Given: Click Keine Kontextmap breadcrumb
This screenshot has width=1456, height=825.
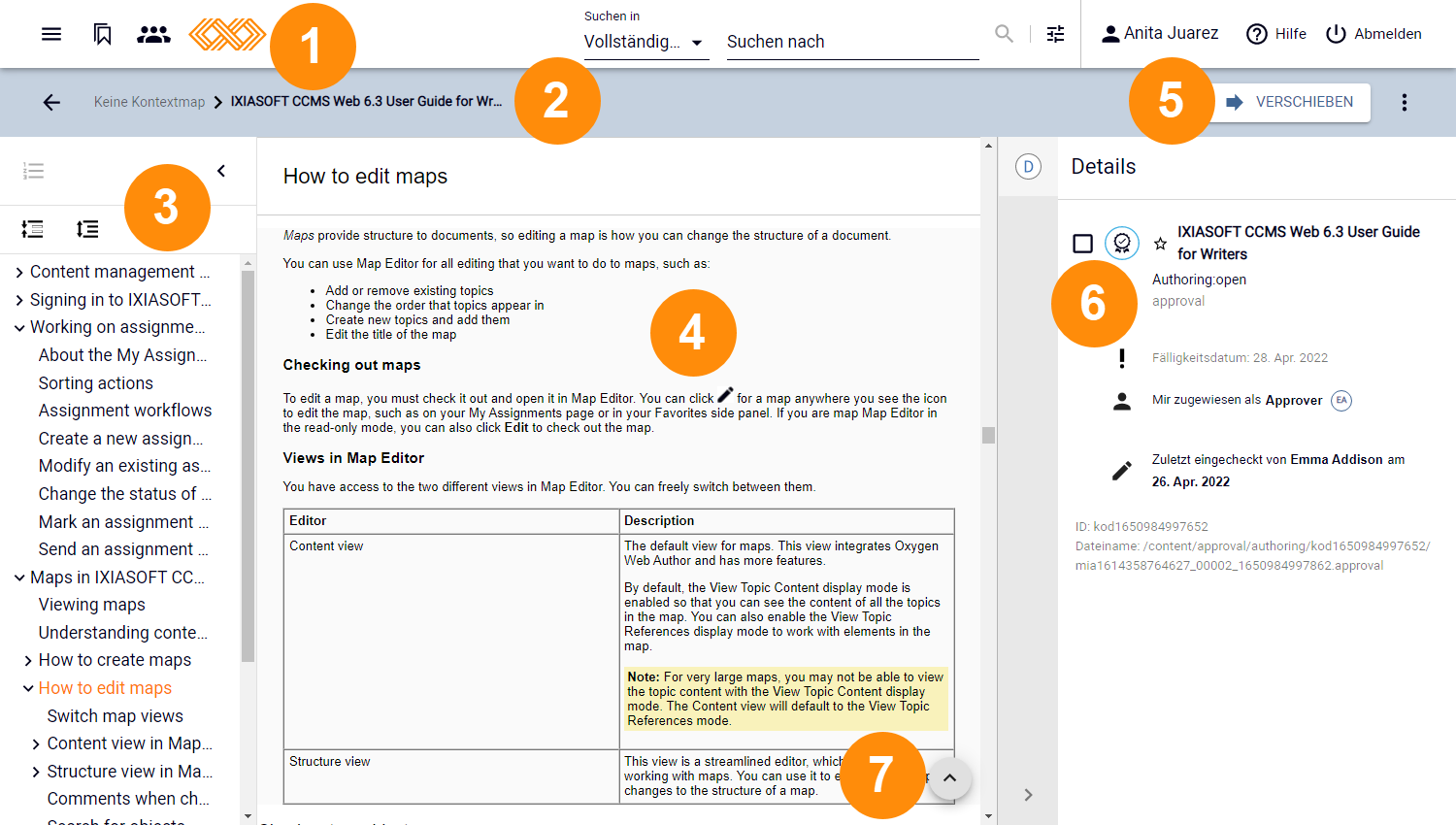Looking at the screenshot, I should tap(149, 102).
